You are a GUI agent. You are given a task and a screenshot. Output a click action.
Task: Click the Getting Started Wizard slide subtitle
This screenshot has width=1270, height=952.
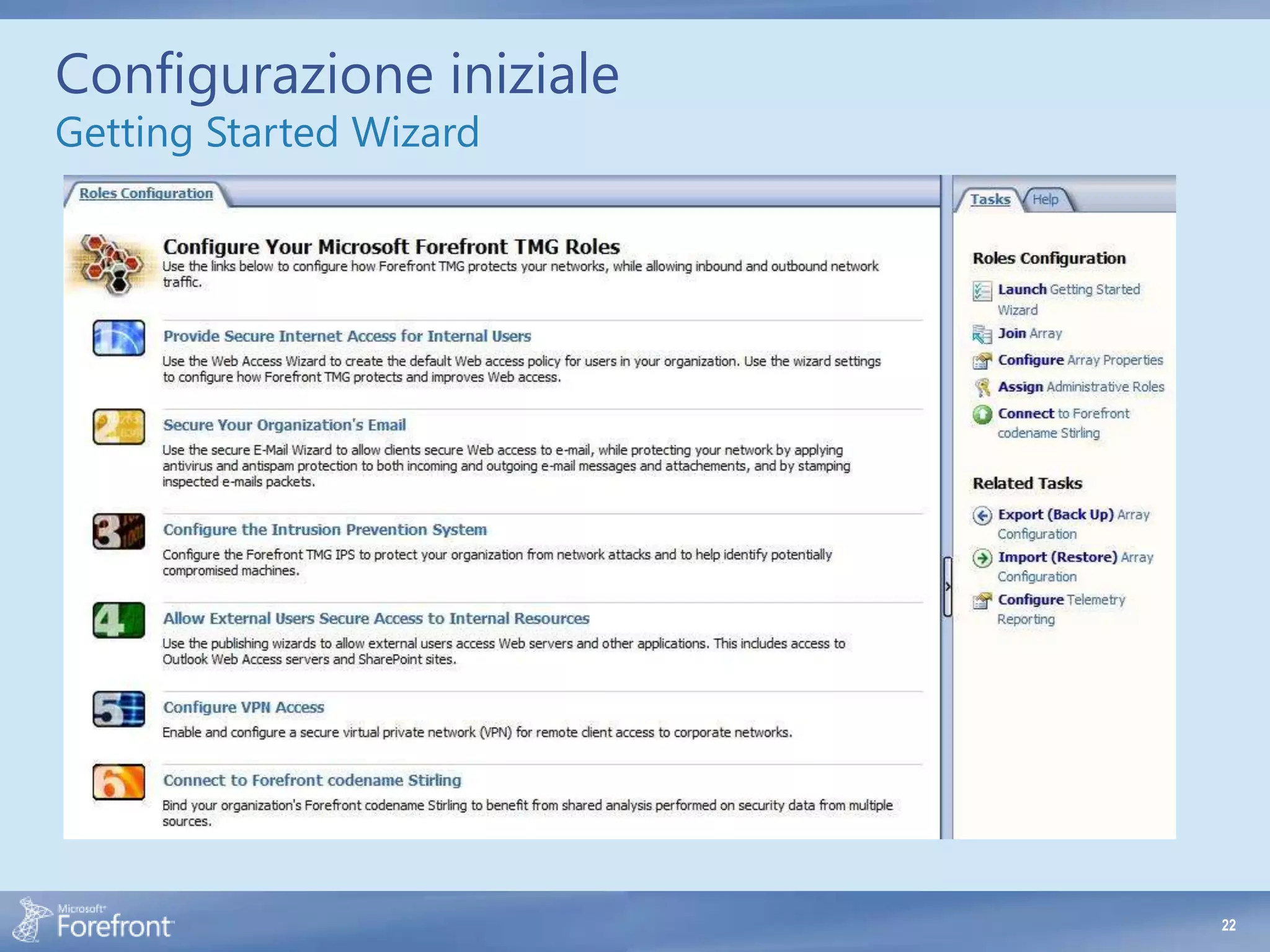click(267, 132)
